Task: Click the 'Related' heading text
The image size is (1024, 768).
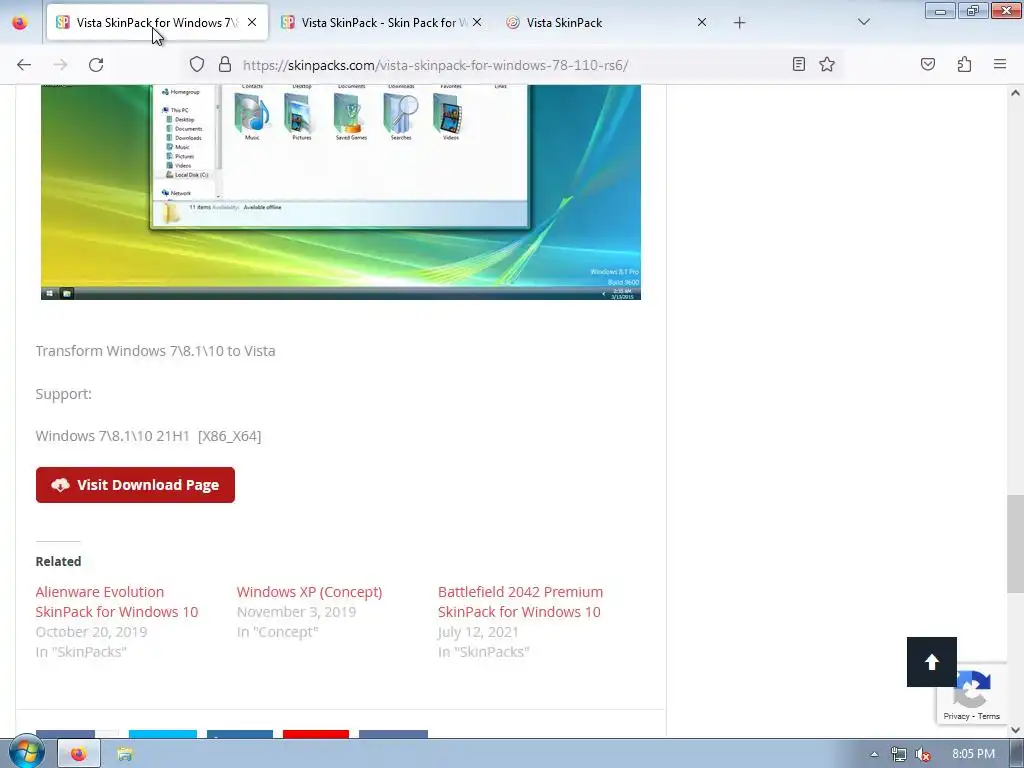Action: coord(58,561)
